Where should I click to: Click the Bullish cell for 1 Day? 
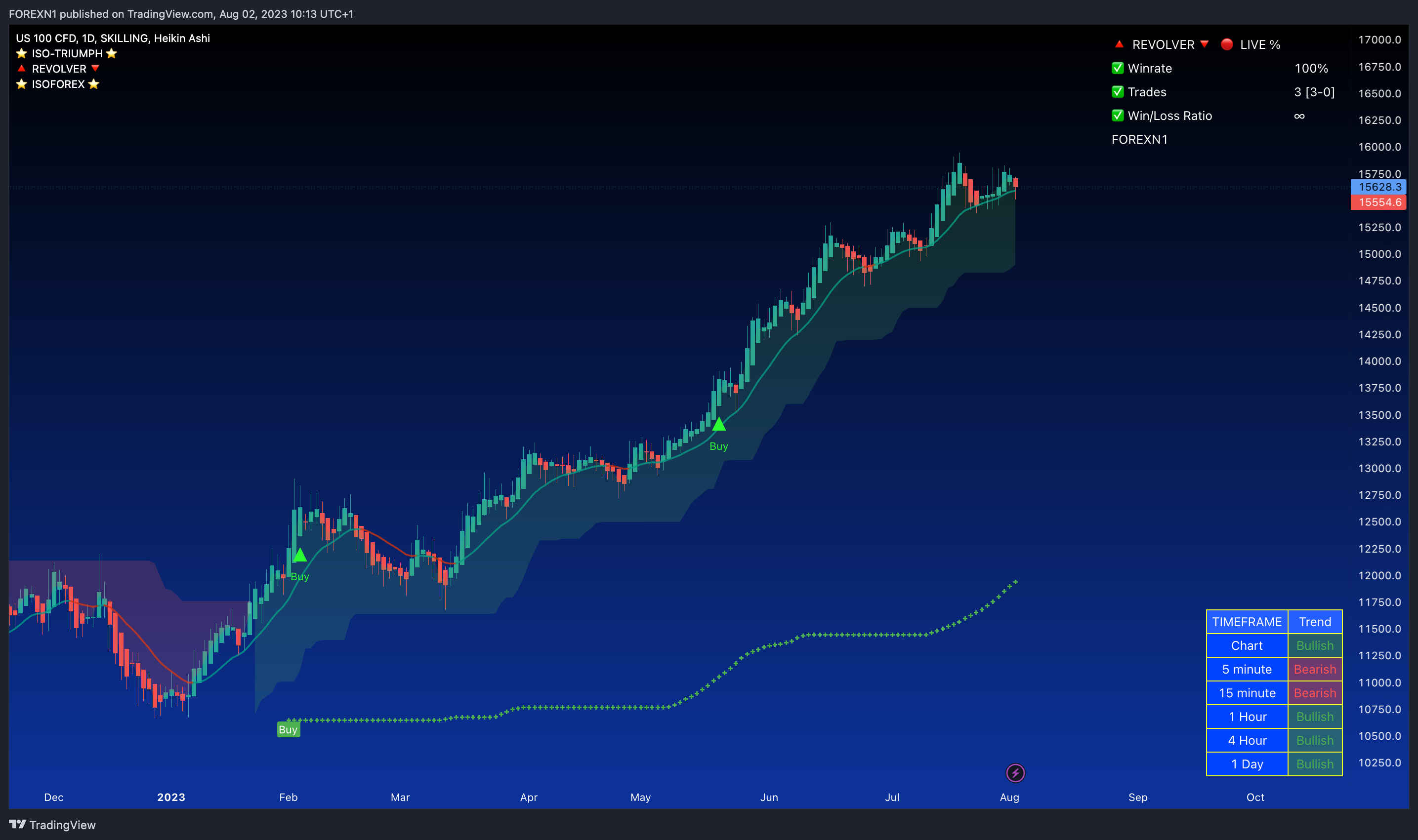point(1315,764)
